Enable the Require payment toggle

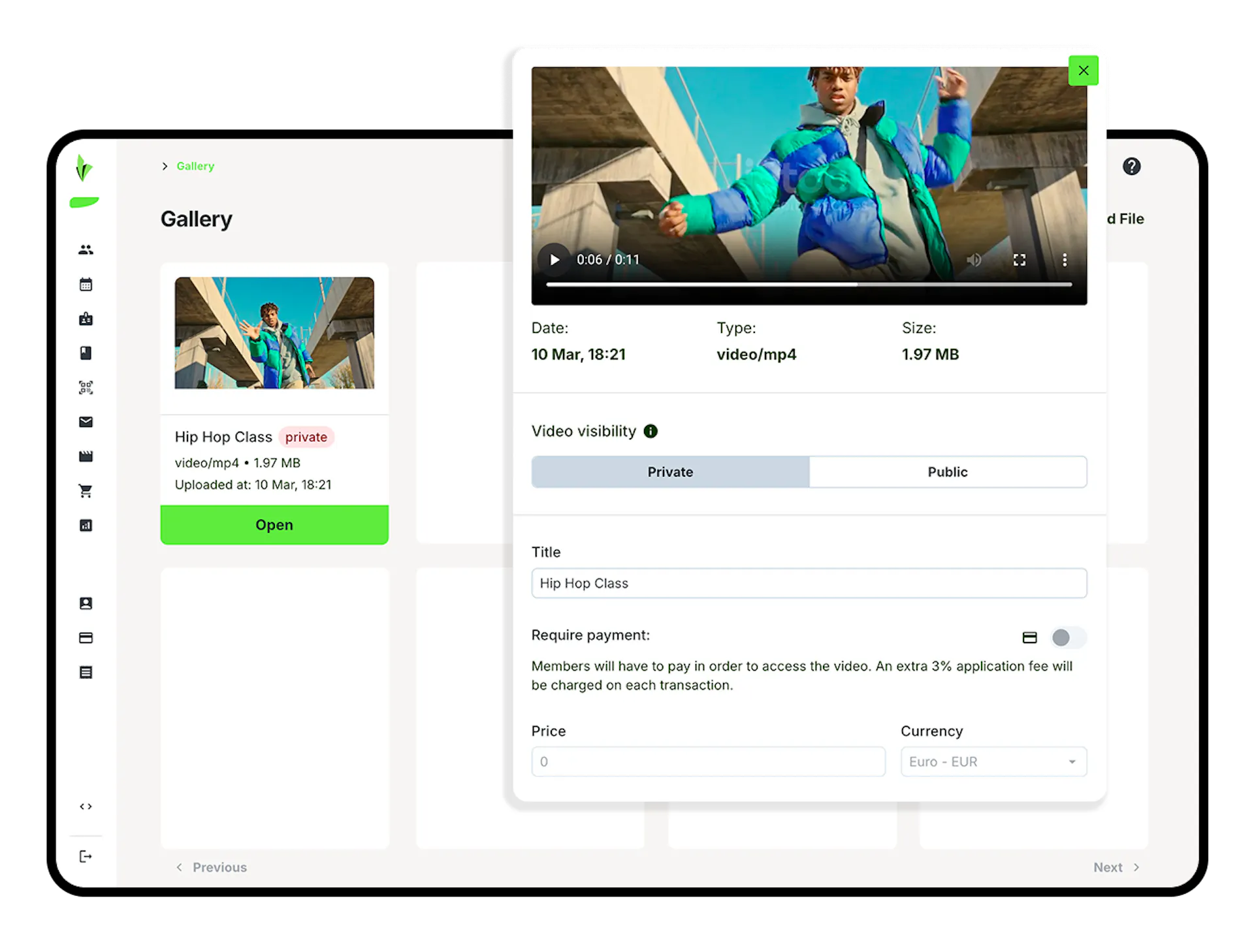(1068, 638)
